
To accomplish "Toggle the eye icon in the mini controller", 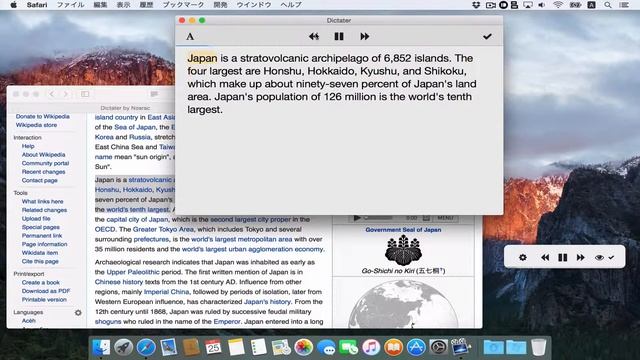I will pyautogui.click(x=599, y=258).
